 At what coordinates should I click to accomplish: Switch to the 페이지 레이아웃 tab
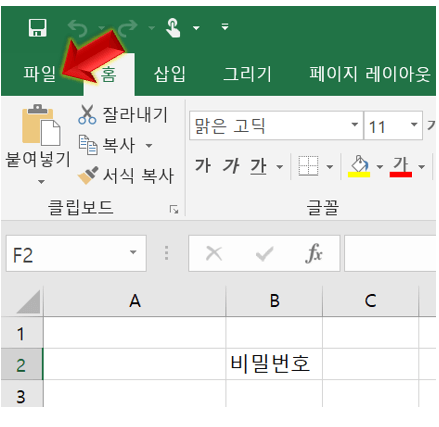coord(370,74)
